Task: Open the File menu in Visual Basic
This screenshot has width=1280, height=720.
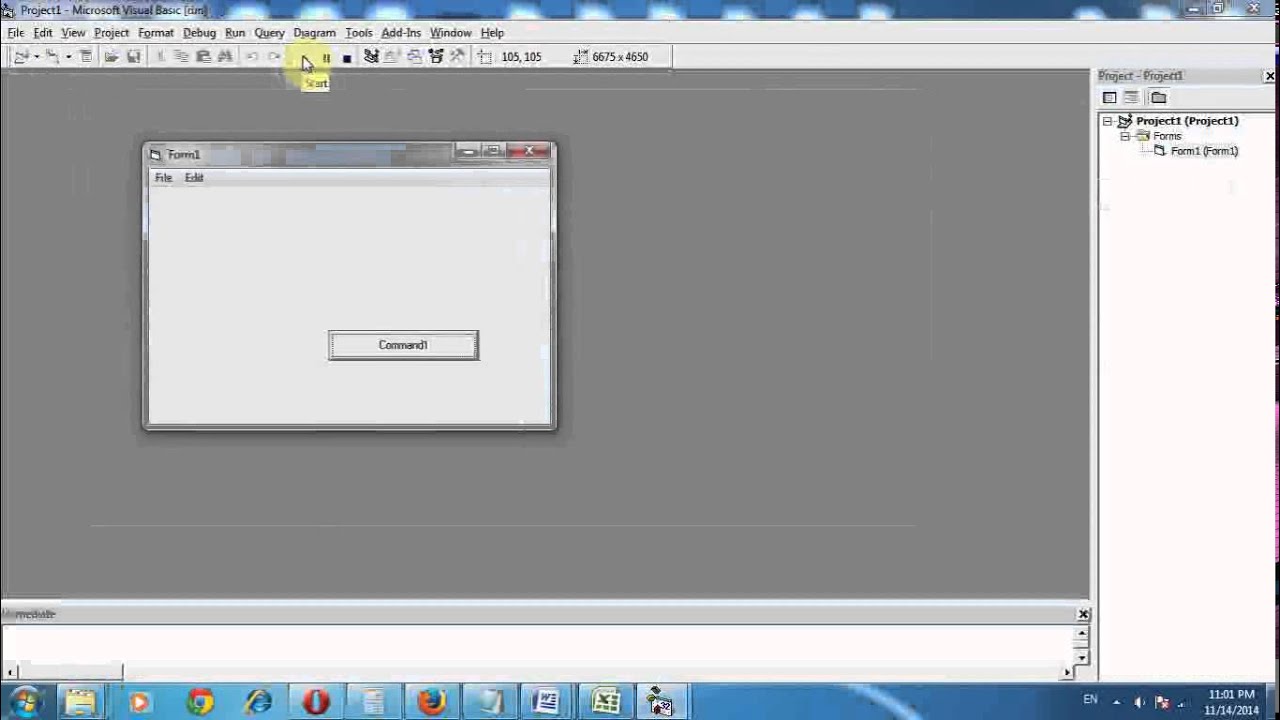Action: coord(16,33)
